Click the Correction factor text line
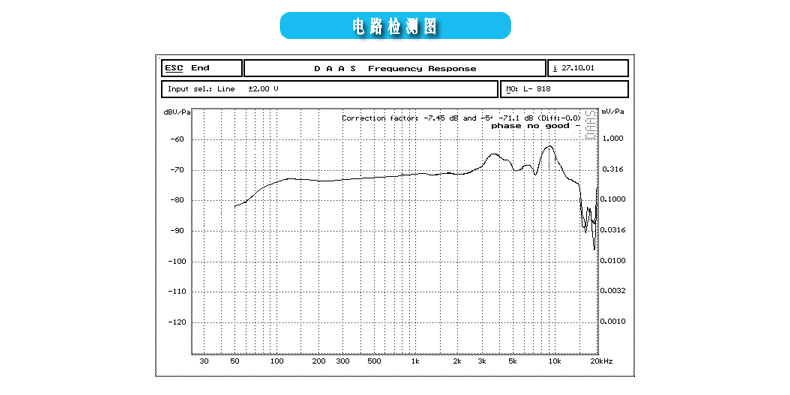Screen dimensions: 790x395 click(x=461, y=118)
